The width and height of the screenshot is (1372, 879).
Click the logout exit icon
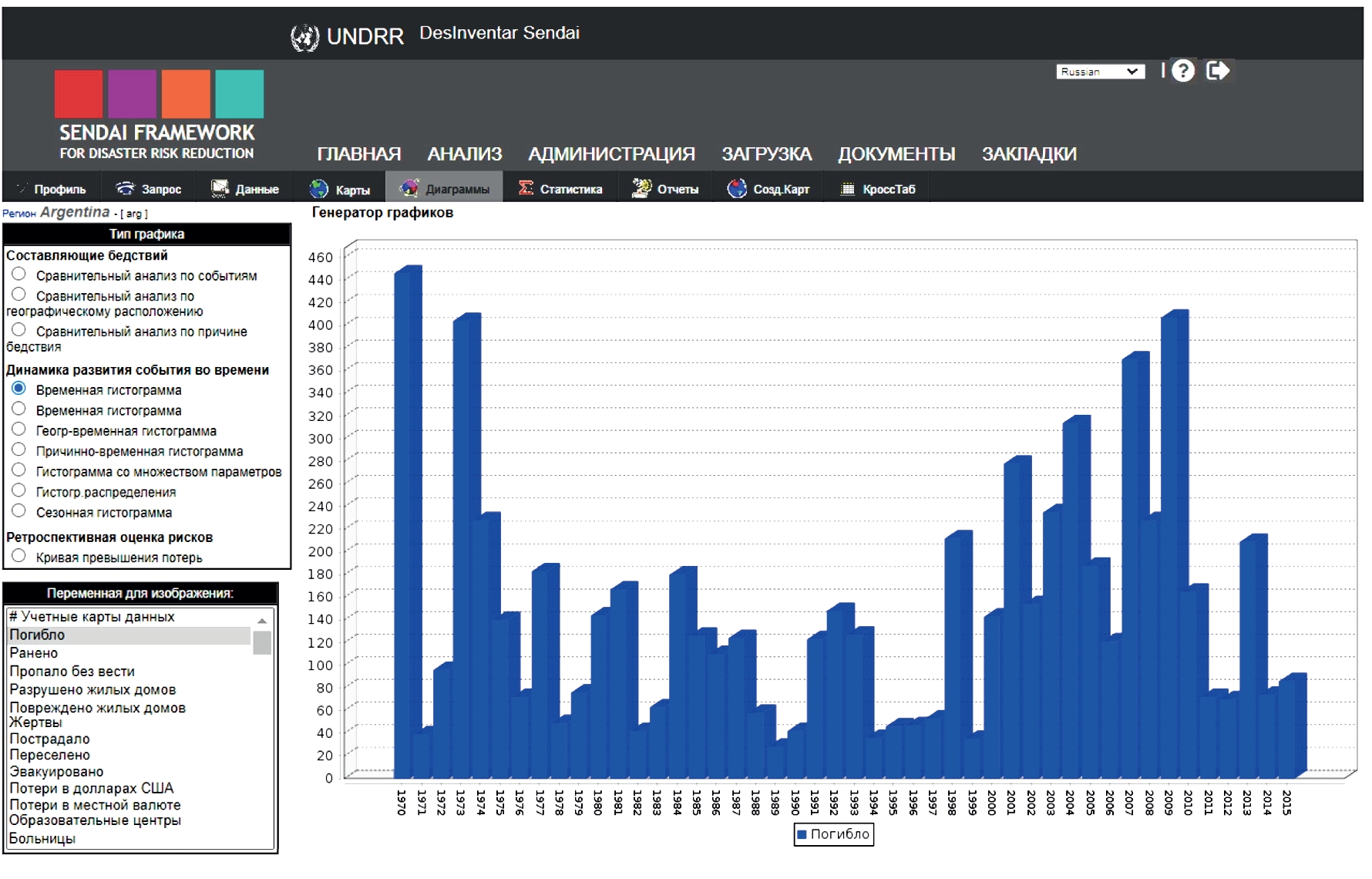click(1218, 71)
